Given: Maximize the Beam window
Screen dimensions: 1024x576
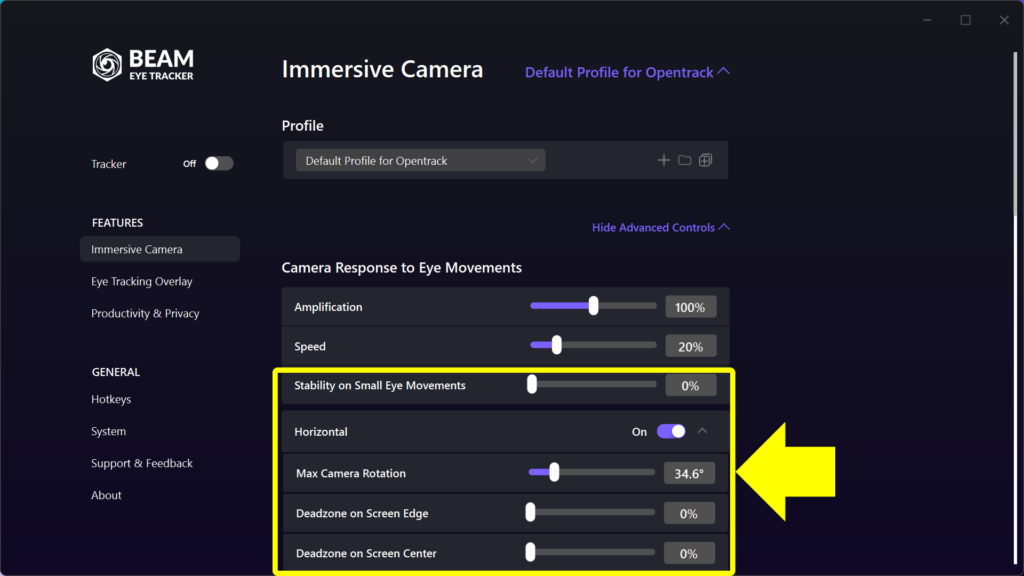Looking at the screenshot, I should point(965,20).
